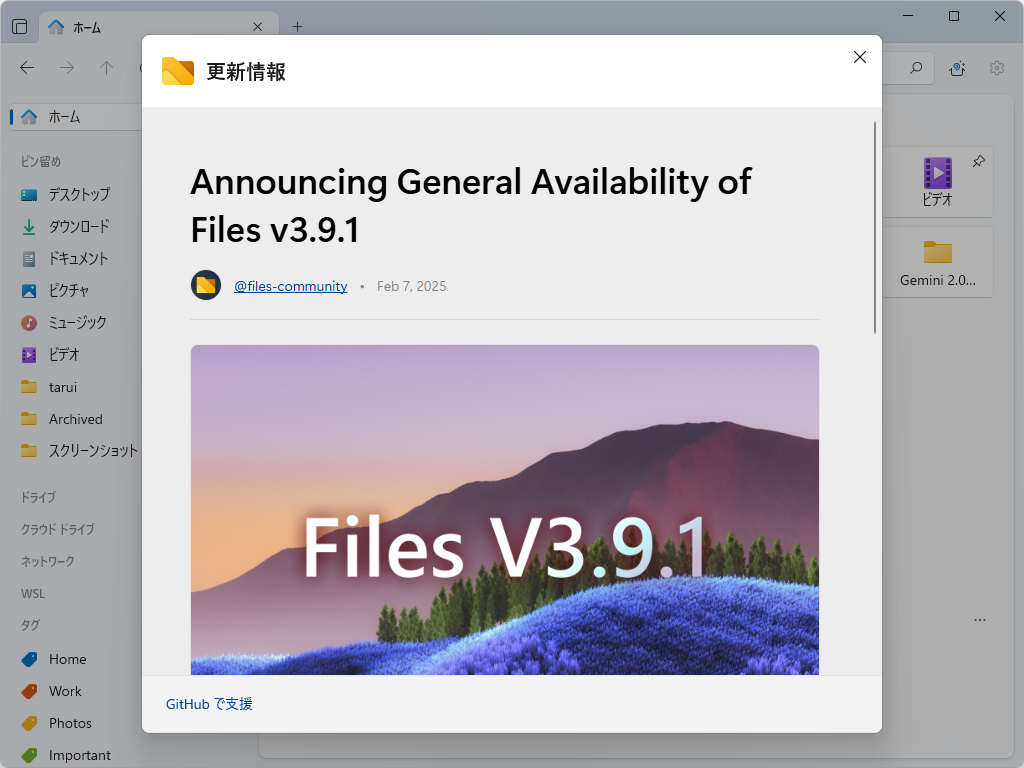Click the Files V3.9.1 banner image

[x=504, y=509]
